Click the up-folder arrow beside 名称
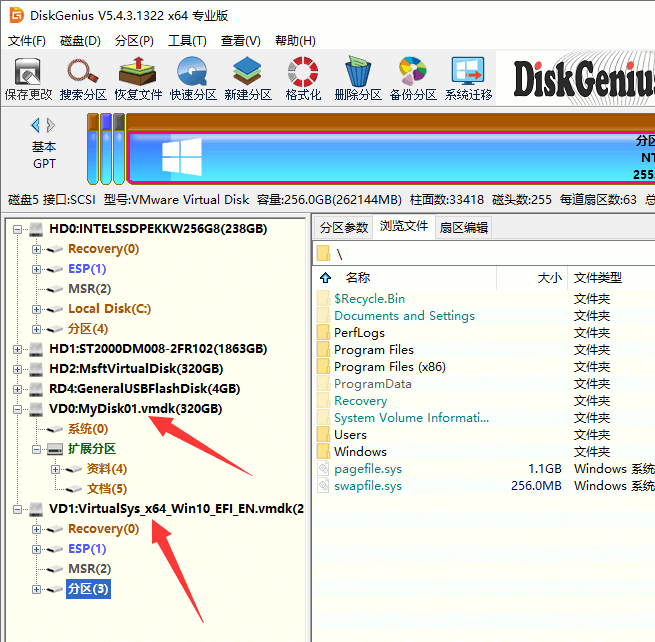 325,277
